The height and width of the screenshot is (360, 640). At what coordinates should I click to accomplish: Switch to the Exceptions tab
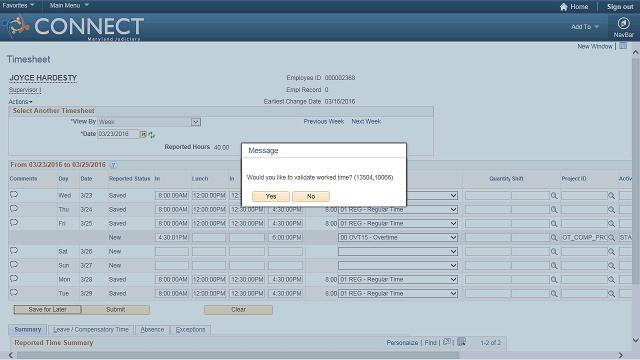tap(190, 330)
